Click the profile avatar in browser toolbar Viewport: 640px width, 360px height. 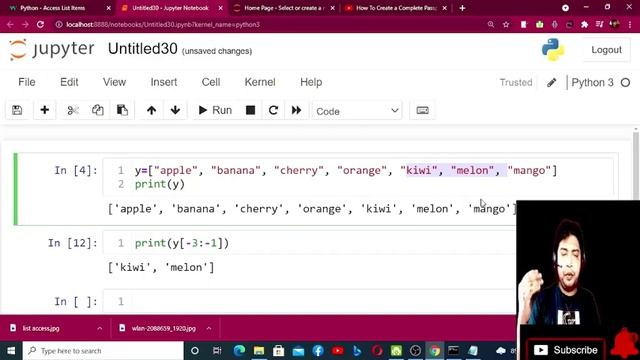[x=615, y=24]
